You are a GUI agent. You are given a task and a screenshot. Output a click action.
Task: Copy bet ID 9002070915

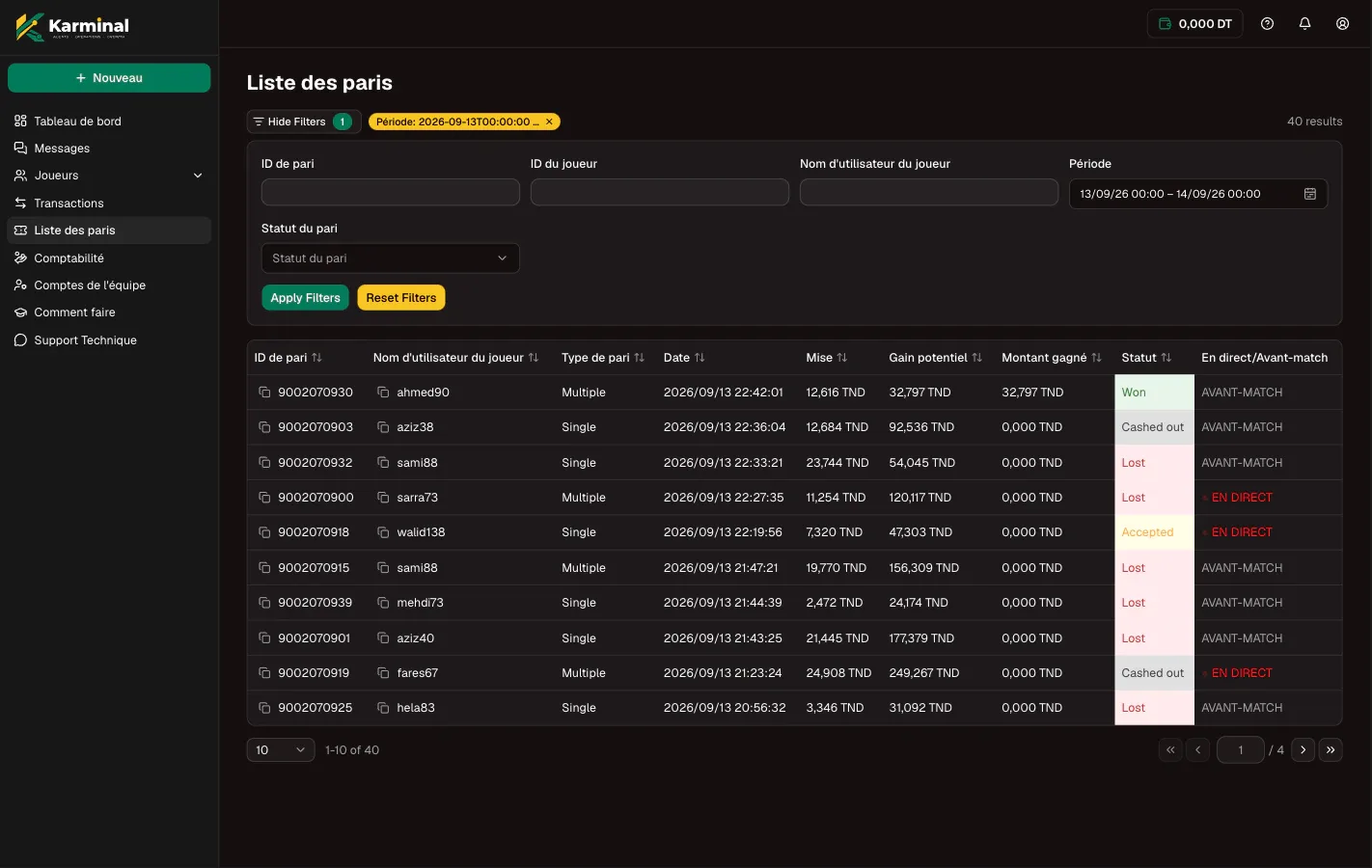264,568
